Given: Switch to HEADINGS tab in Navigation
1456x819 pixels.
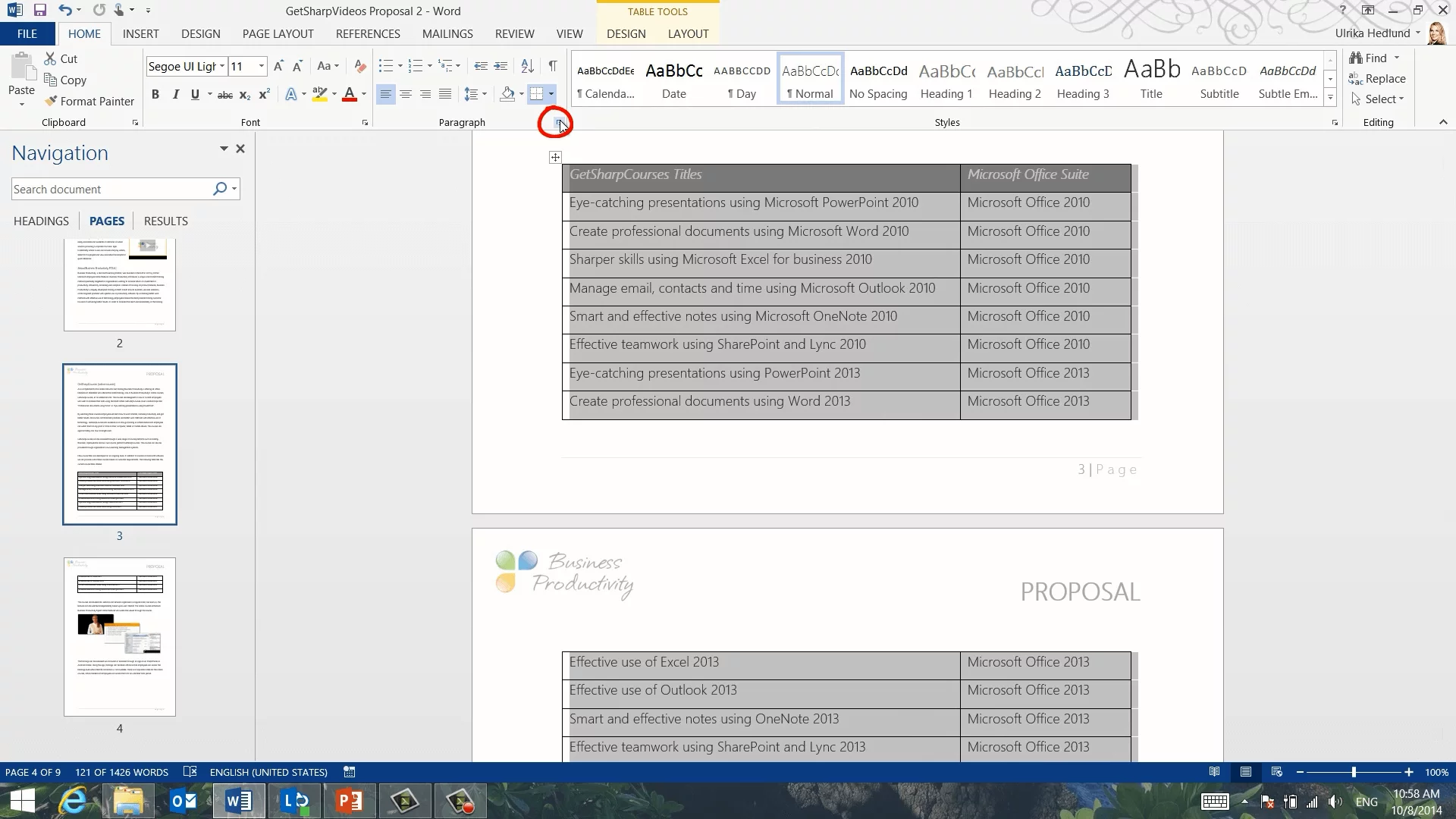Looking at the screenshot, I should pos(41,221).
